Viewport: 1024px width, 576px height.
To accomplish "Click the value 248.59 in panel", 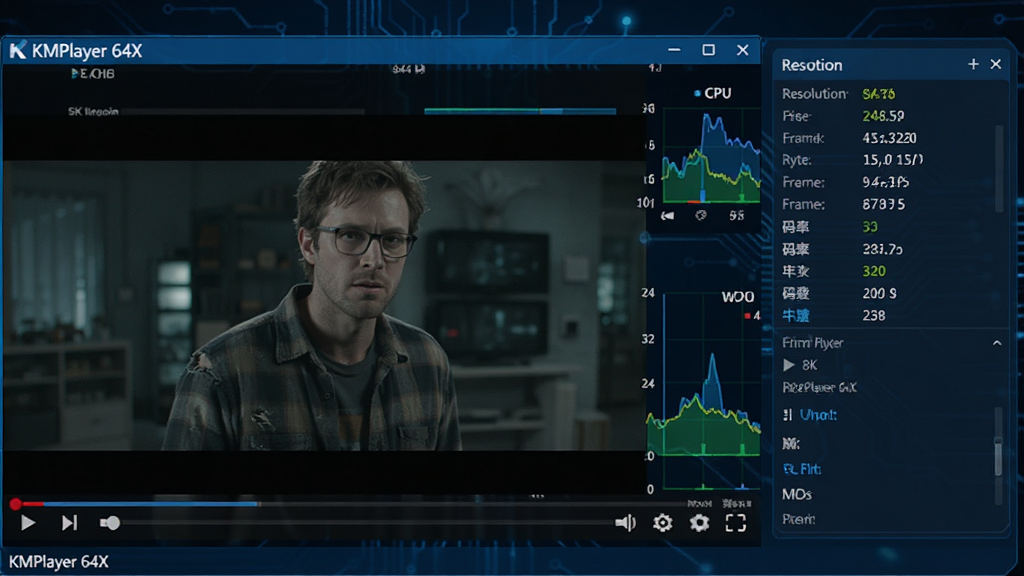I will (883, 116).
